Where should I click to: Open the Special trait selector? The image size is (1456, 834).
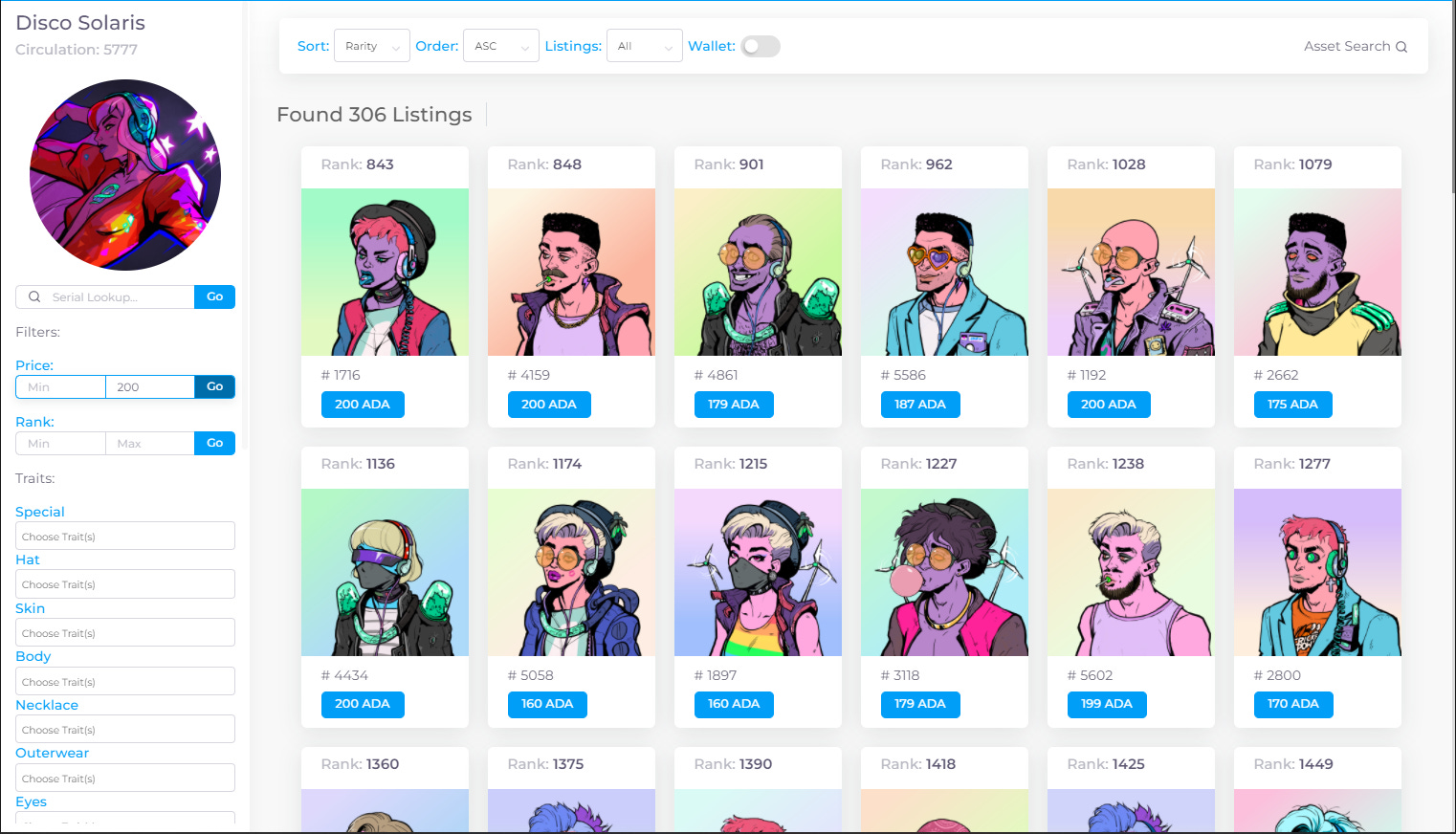pyautogui.click(x=125, y=536)
